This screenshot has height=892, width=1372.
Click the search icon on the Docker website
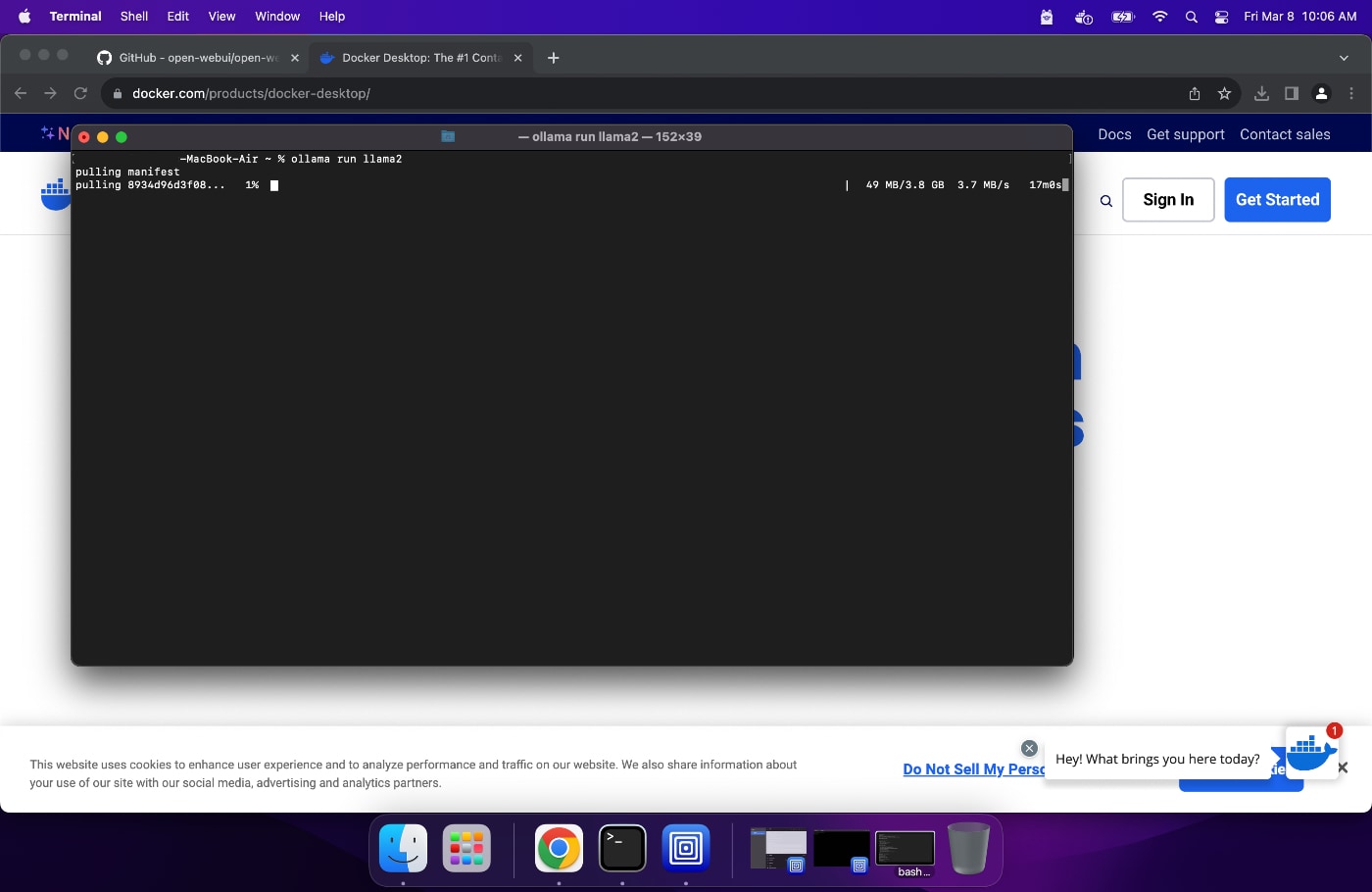click(1105, 200)
